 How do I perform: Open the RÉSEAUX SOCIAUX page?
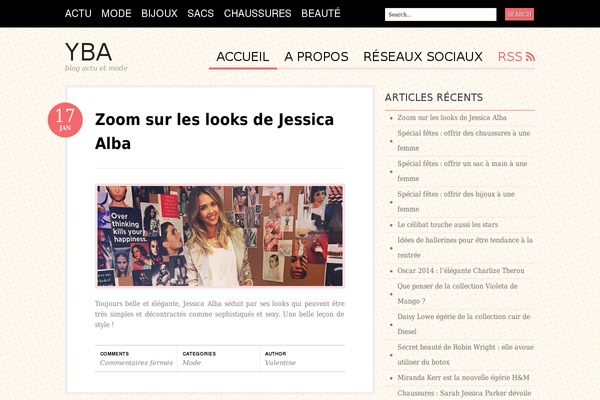pos(423,57)
